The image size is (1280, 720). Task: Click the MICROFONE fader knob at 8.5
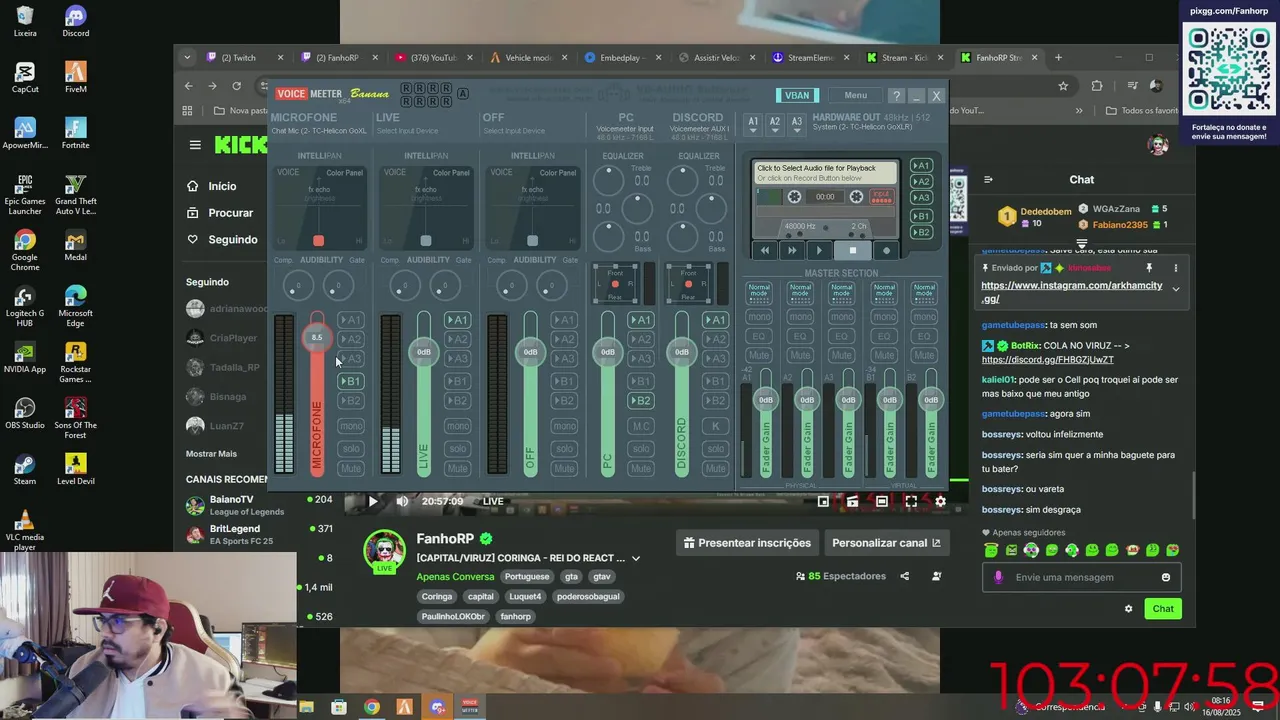click(317, 338)
